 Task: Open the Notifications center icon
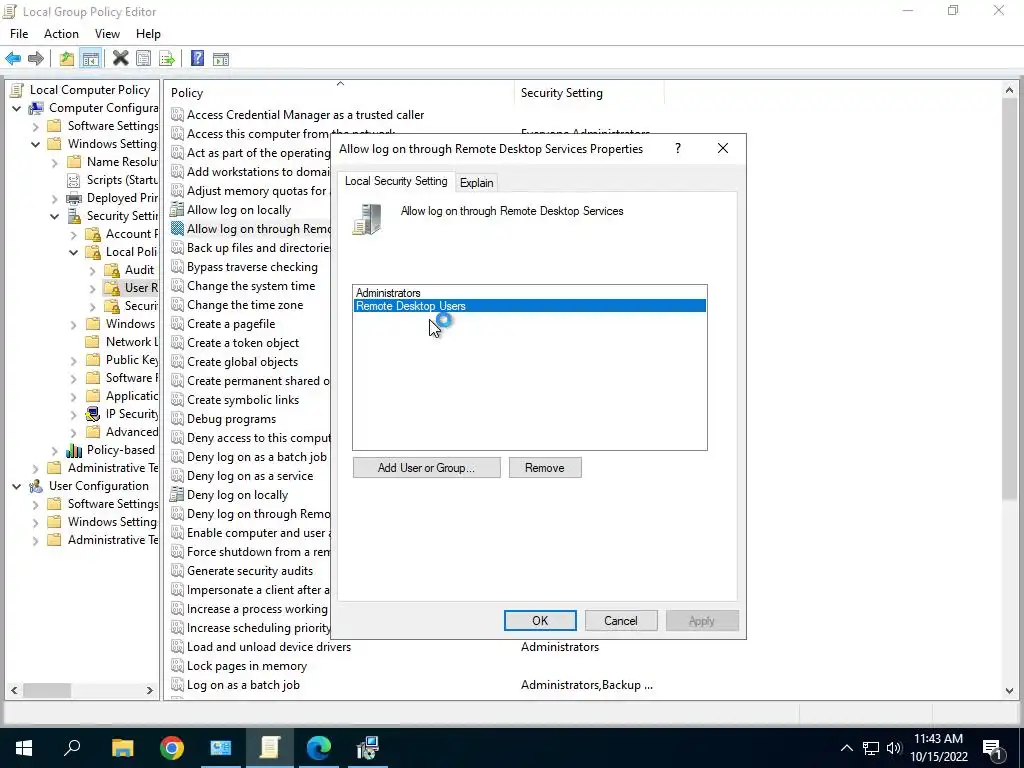pos(993,748)
